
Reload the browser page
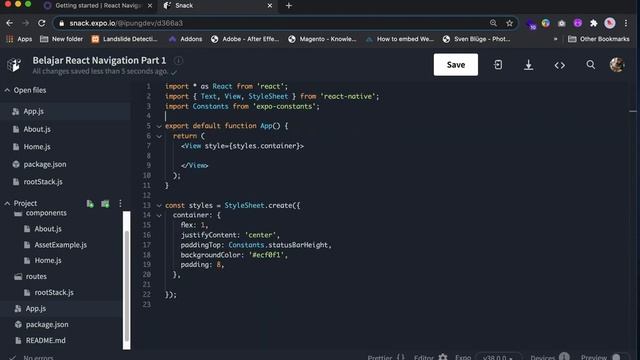(42, 23)
